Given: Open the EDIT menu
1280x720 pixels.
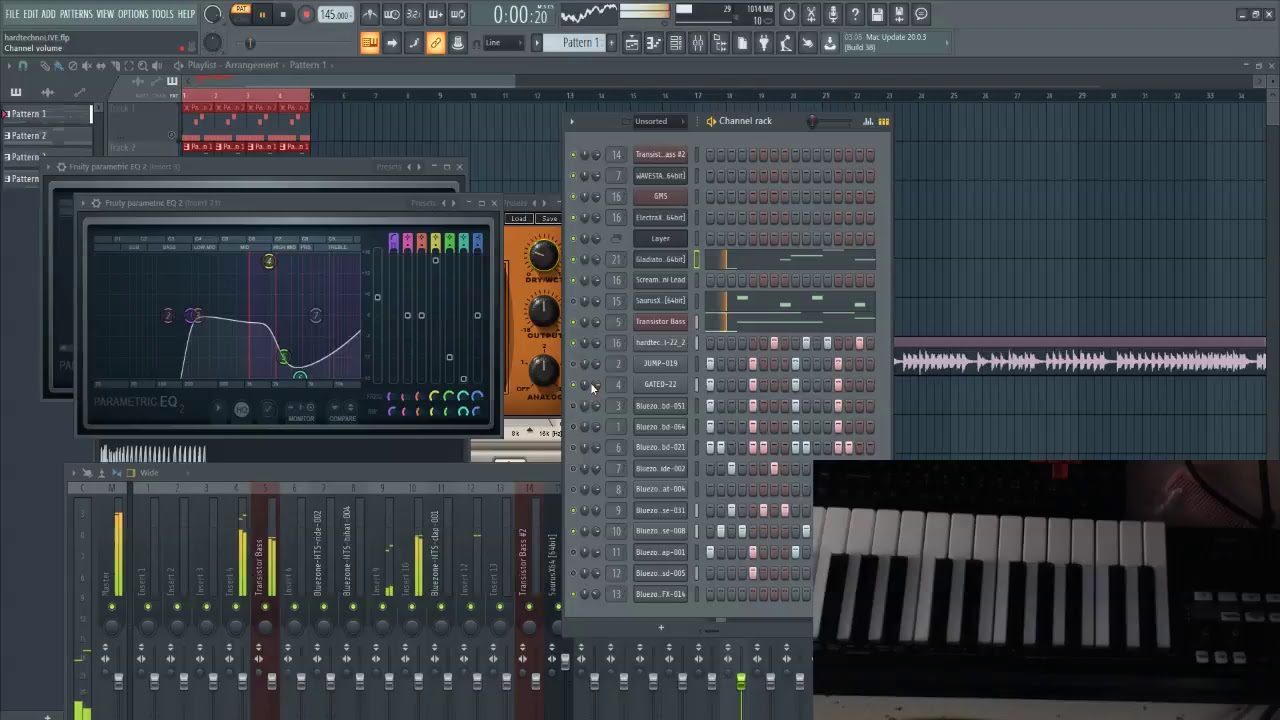Looking at the screenshot, I should pyautogui.click(x=31, y=14).
